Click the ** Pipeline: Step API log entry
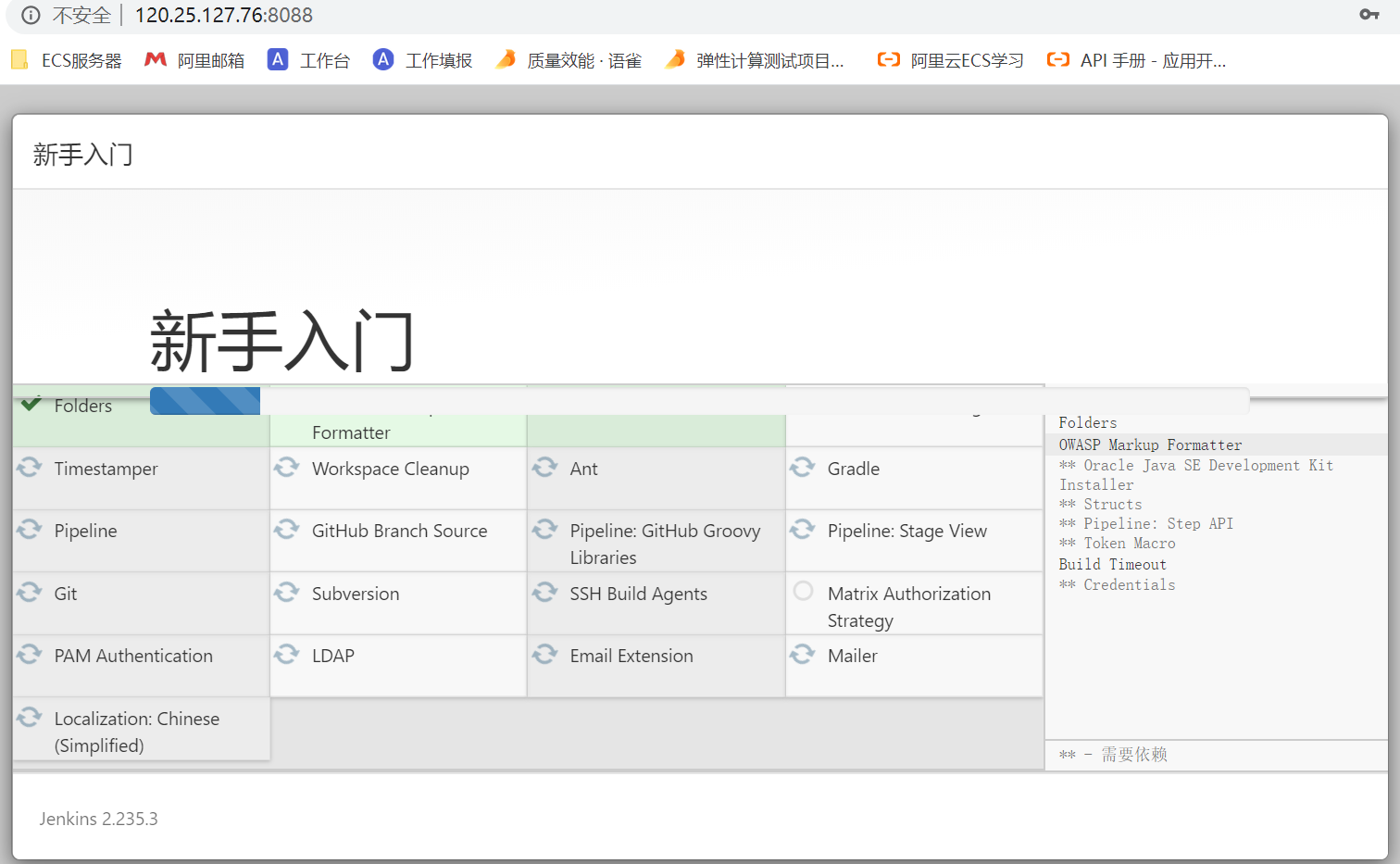The height and width of the screenshot is (864, 1400). click(1145, 523)
